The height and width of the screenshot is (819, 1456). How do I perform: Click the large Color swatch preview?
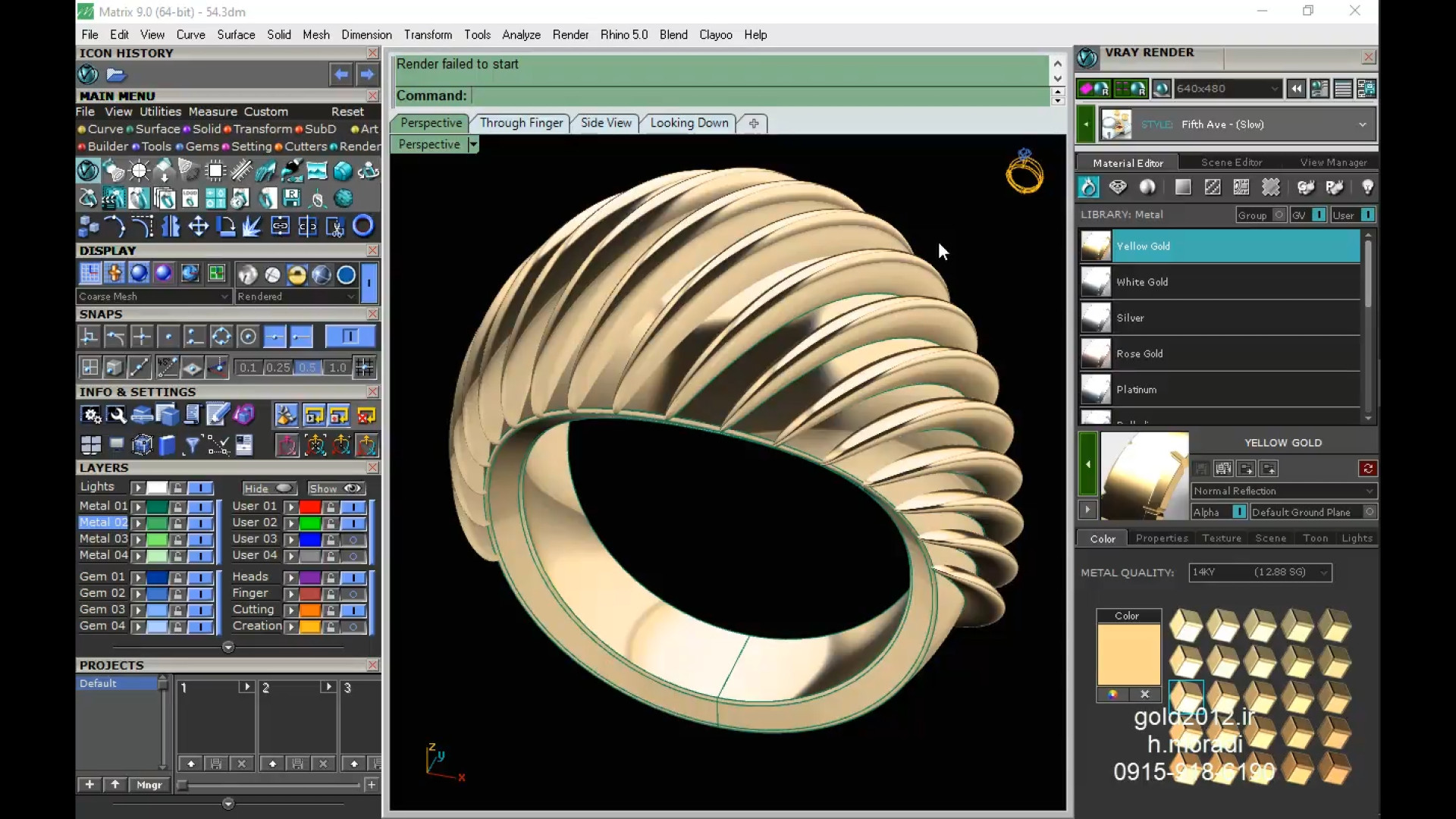point(1128,654)
